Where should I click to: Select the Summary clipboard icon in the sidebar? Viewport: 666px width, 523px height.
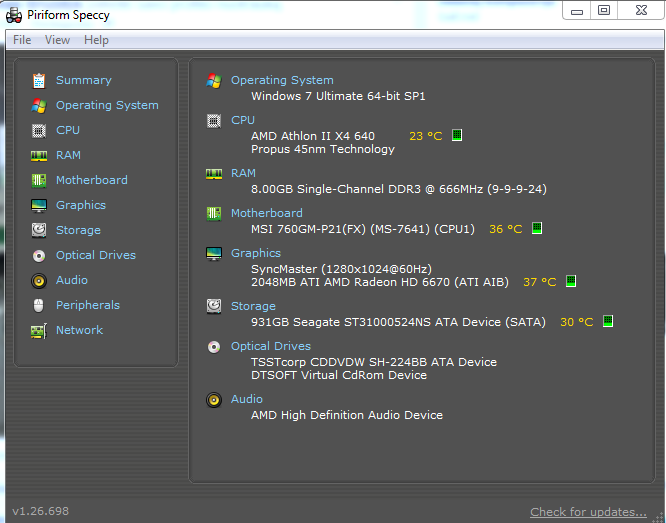tap(39, 80)
